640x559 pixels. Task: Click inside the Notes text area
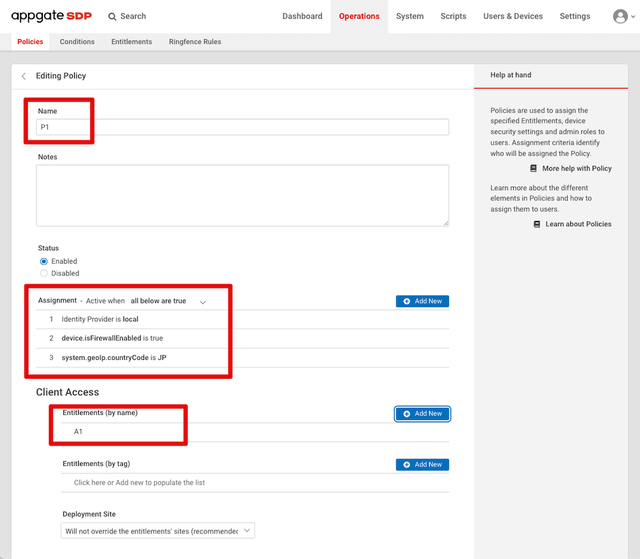242,195
